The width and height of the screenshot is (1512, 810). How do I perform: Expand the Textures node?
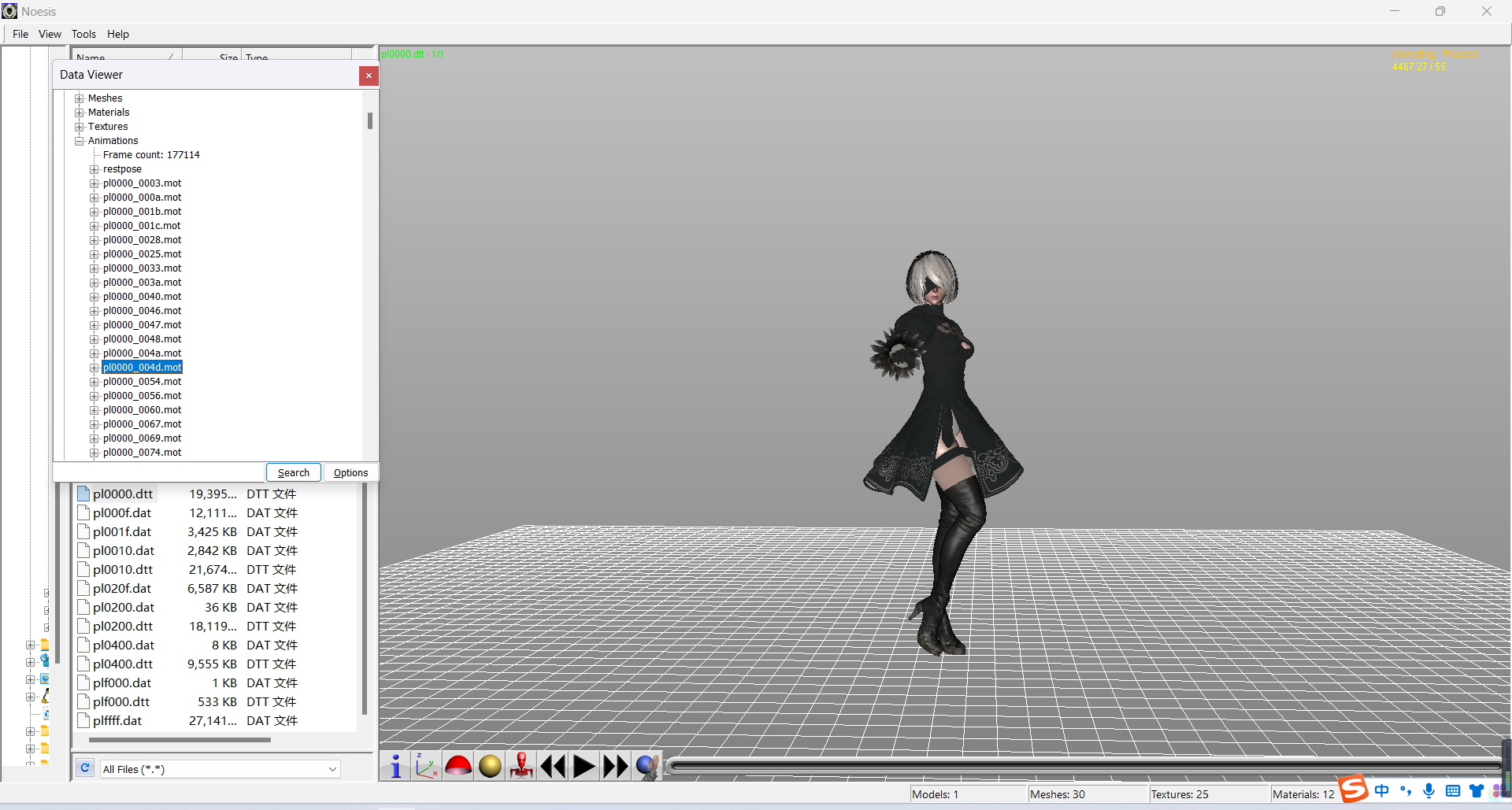(80, 127)
